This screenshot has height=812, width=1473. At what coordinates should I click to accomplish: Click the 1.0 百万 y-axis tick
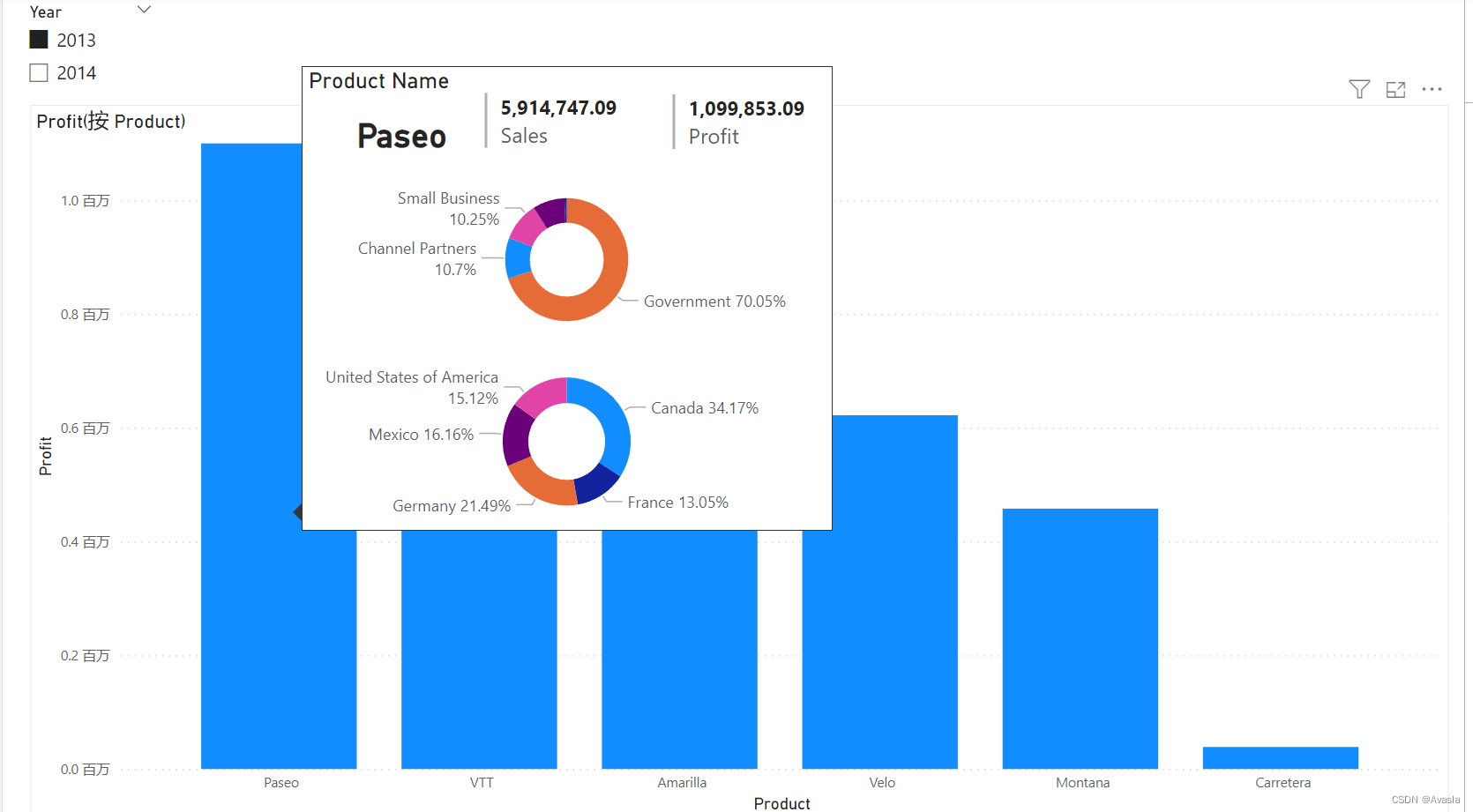(85, 201)
